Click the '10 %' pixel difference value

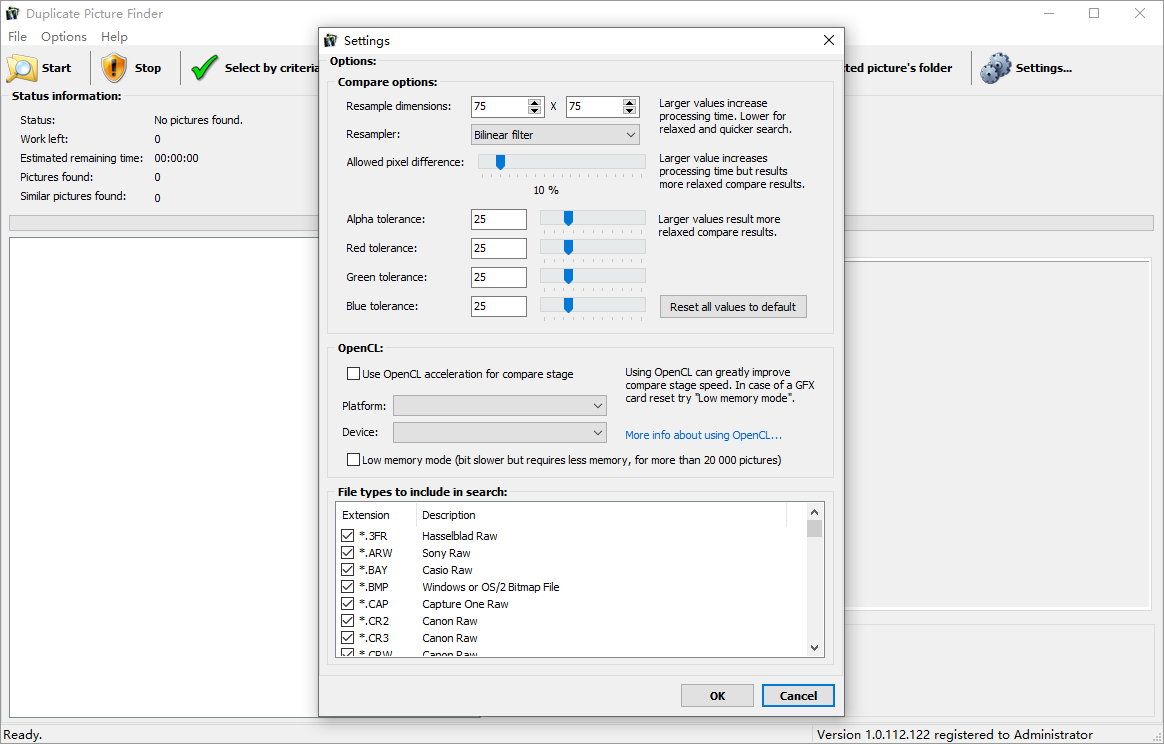[x=546, y=190]
